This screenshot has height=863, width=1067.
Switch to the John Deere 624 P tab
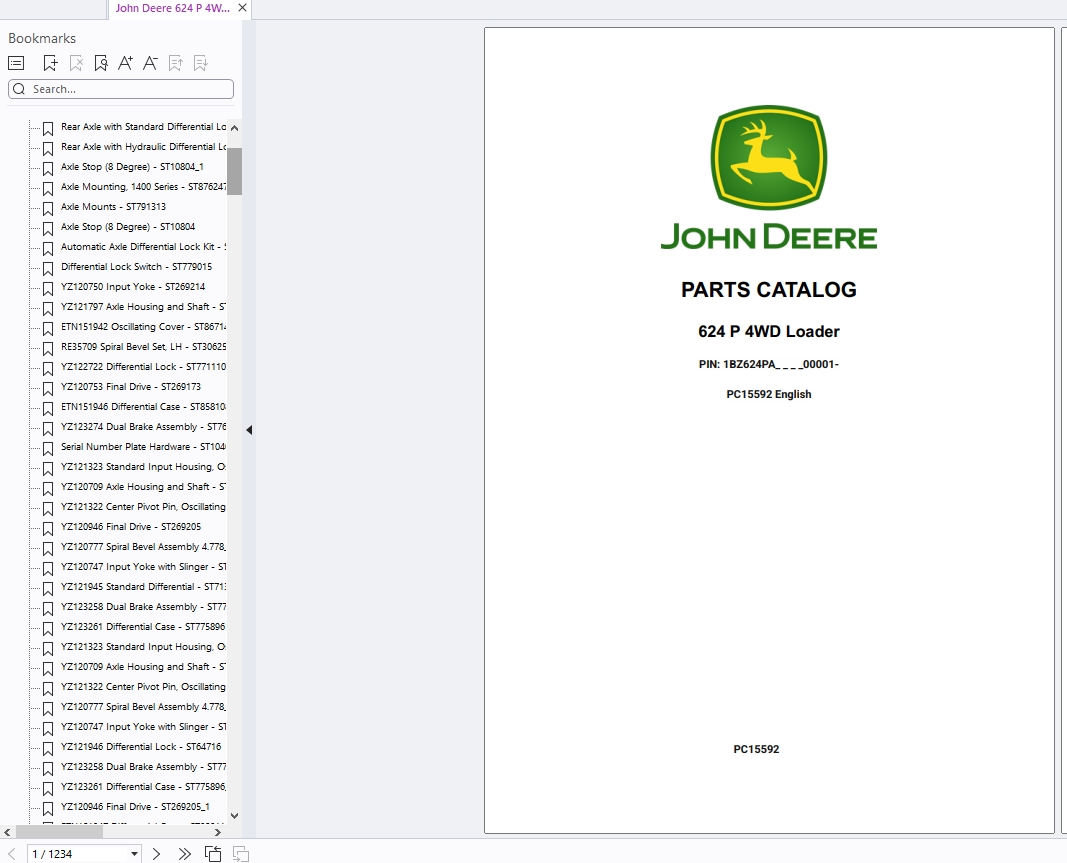172,8
